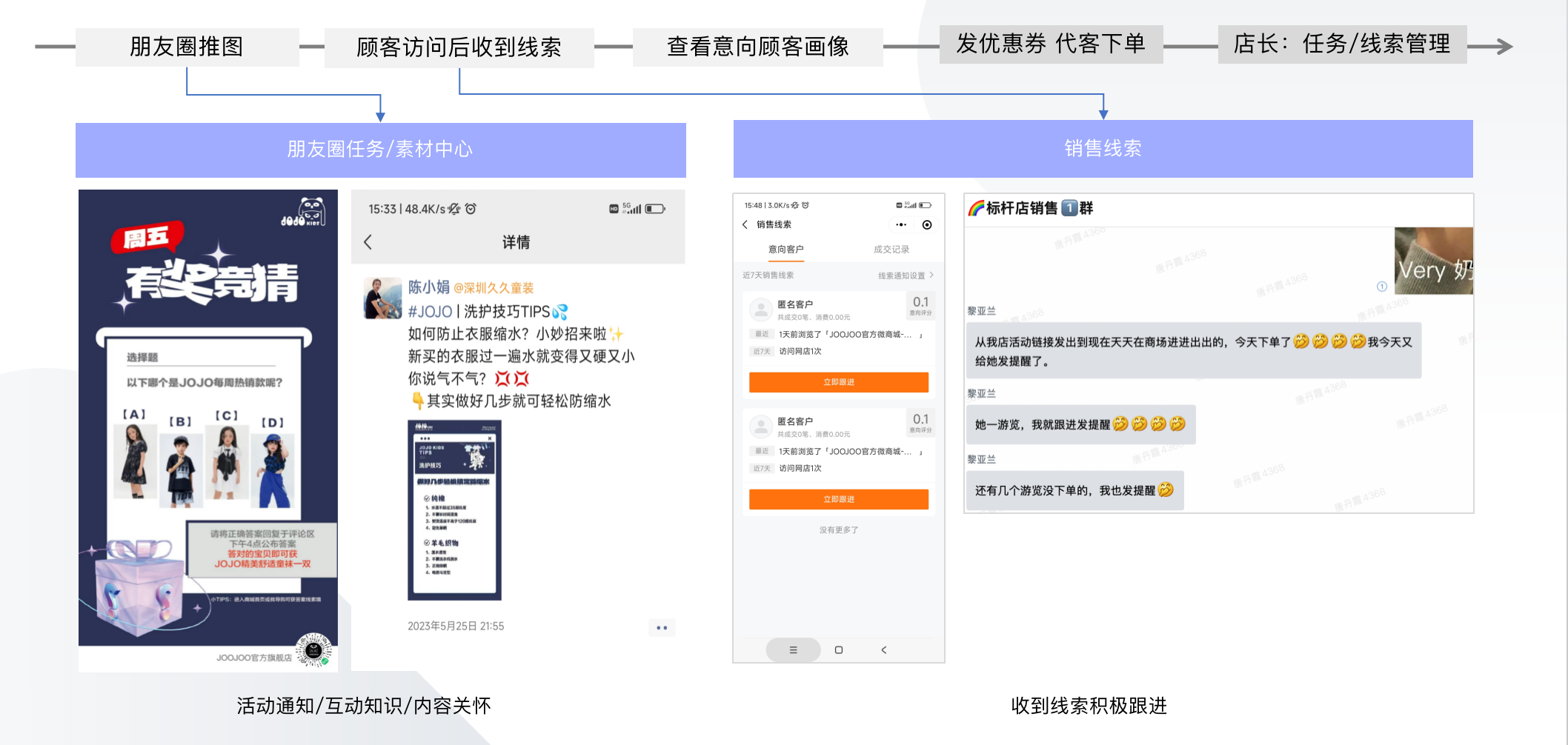This screenshot has width=1568, height=745.
Task: Click 陈小娟's profile avatar
Action: pyautogui.click(x=382, y=298)
